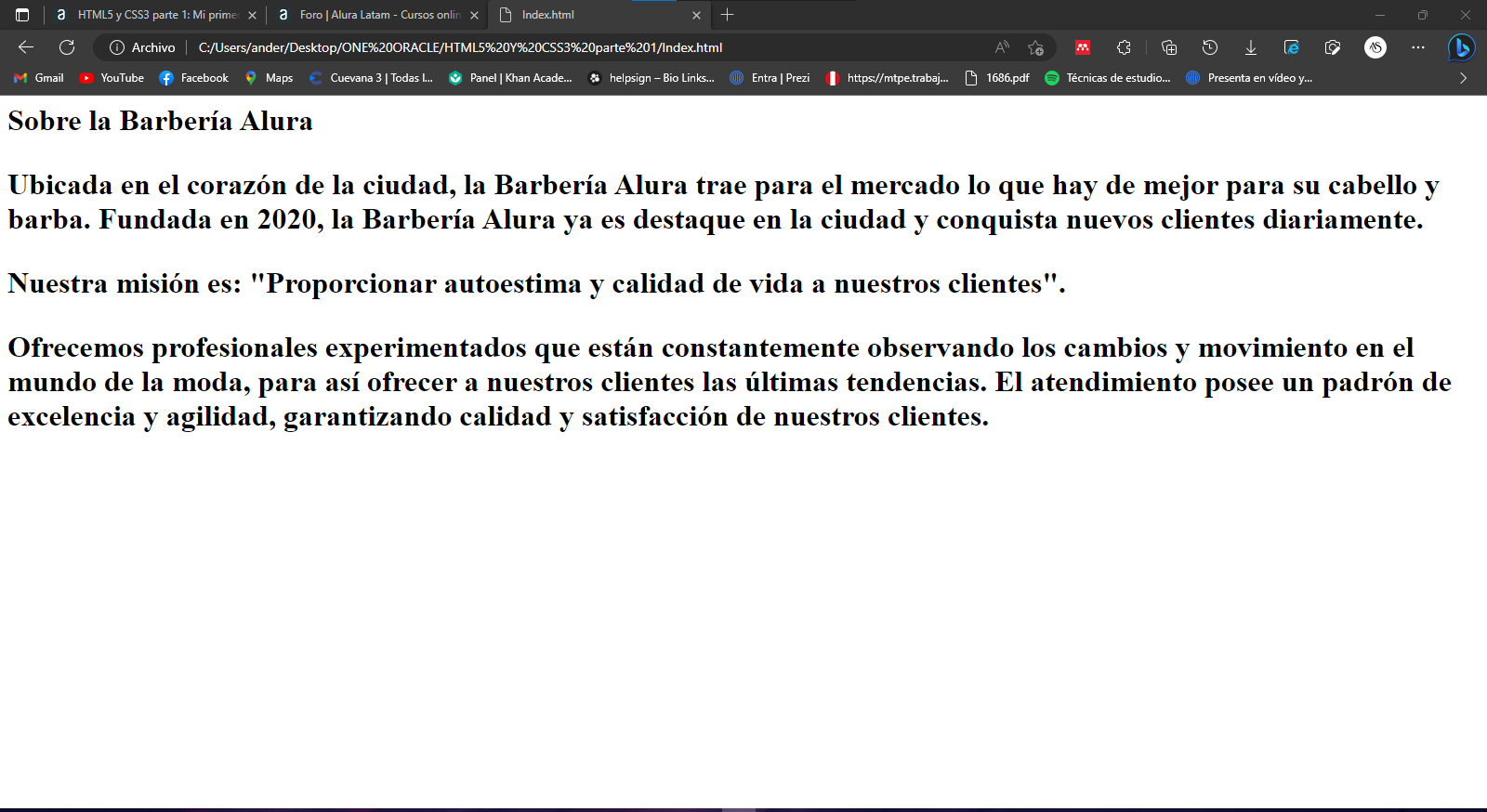Open Collections panel
The width and height of the screenshot is (1487, 812).
(x=1169, y=47)
